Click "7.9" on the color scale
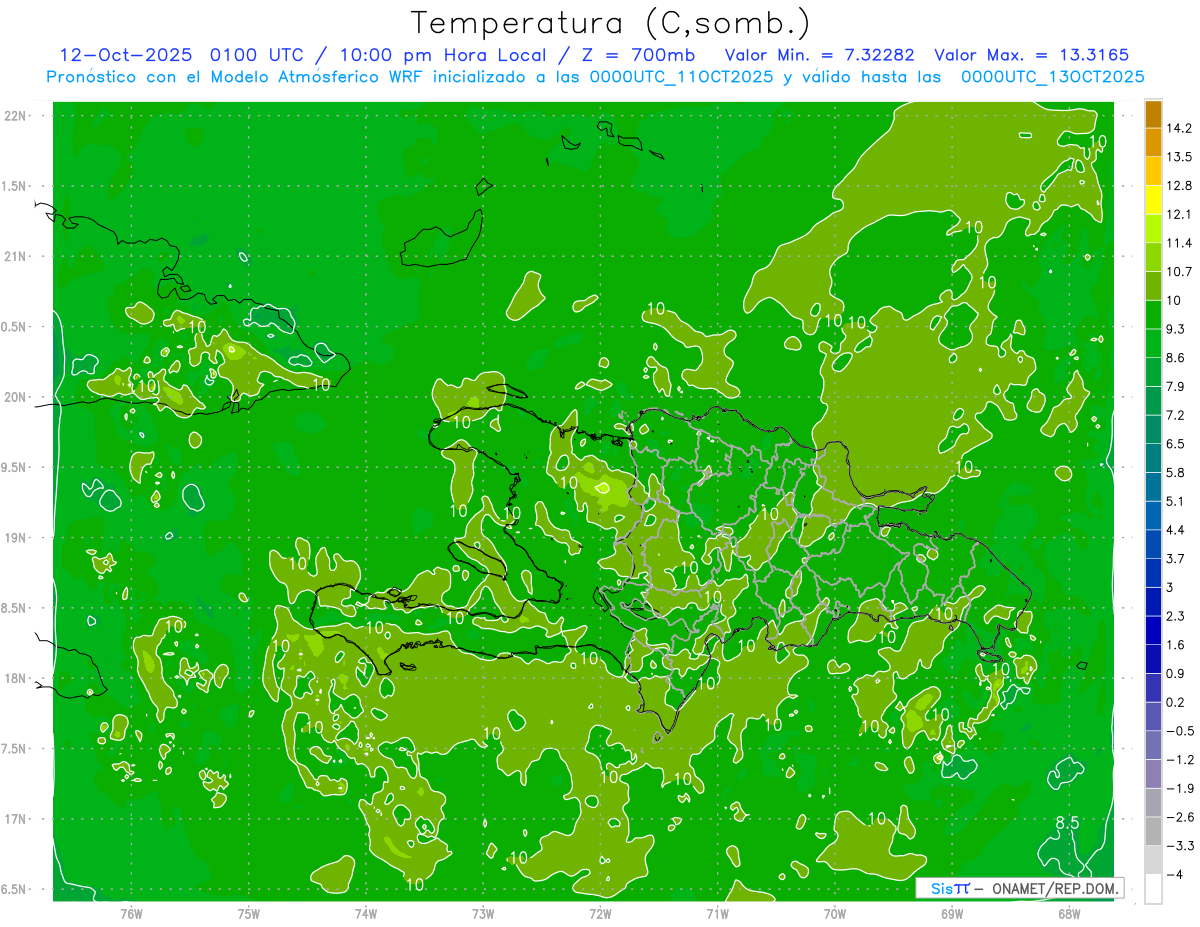This screenshot has height=927, width=1200. tap(1176, 387)
